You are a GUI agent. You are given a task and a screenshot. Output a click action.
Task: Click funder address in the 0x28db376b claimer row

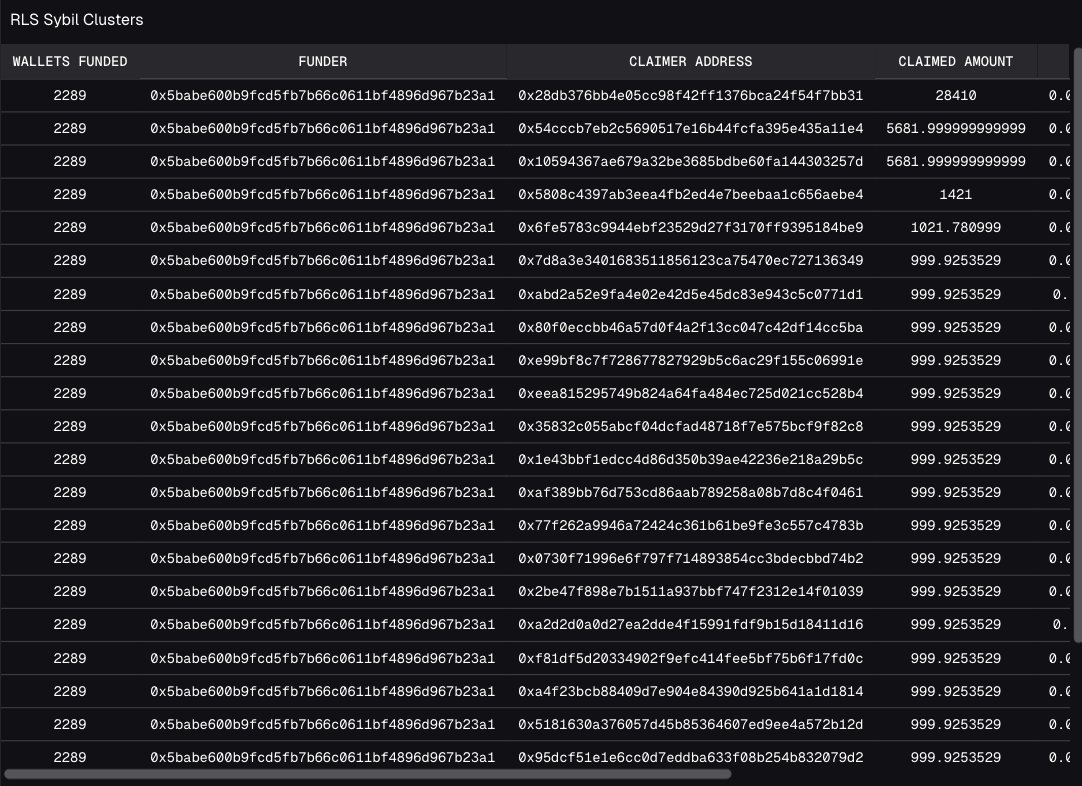[x=322, y=95]
